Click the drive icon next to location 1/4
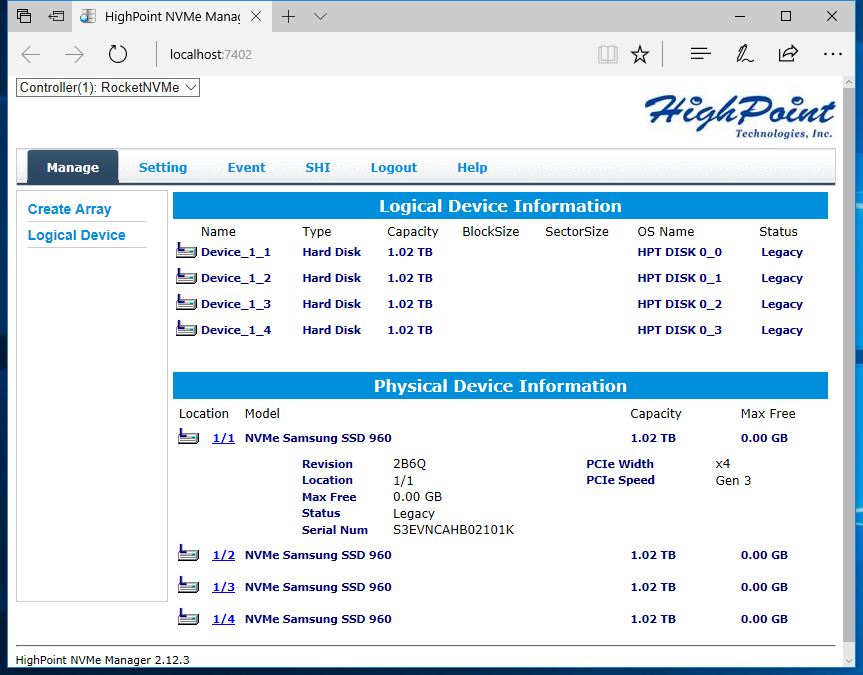863x675 pixels. click(188, 618)
